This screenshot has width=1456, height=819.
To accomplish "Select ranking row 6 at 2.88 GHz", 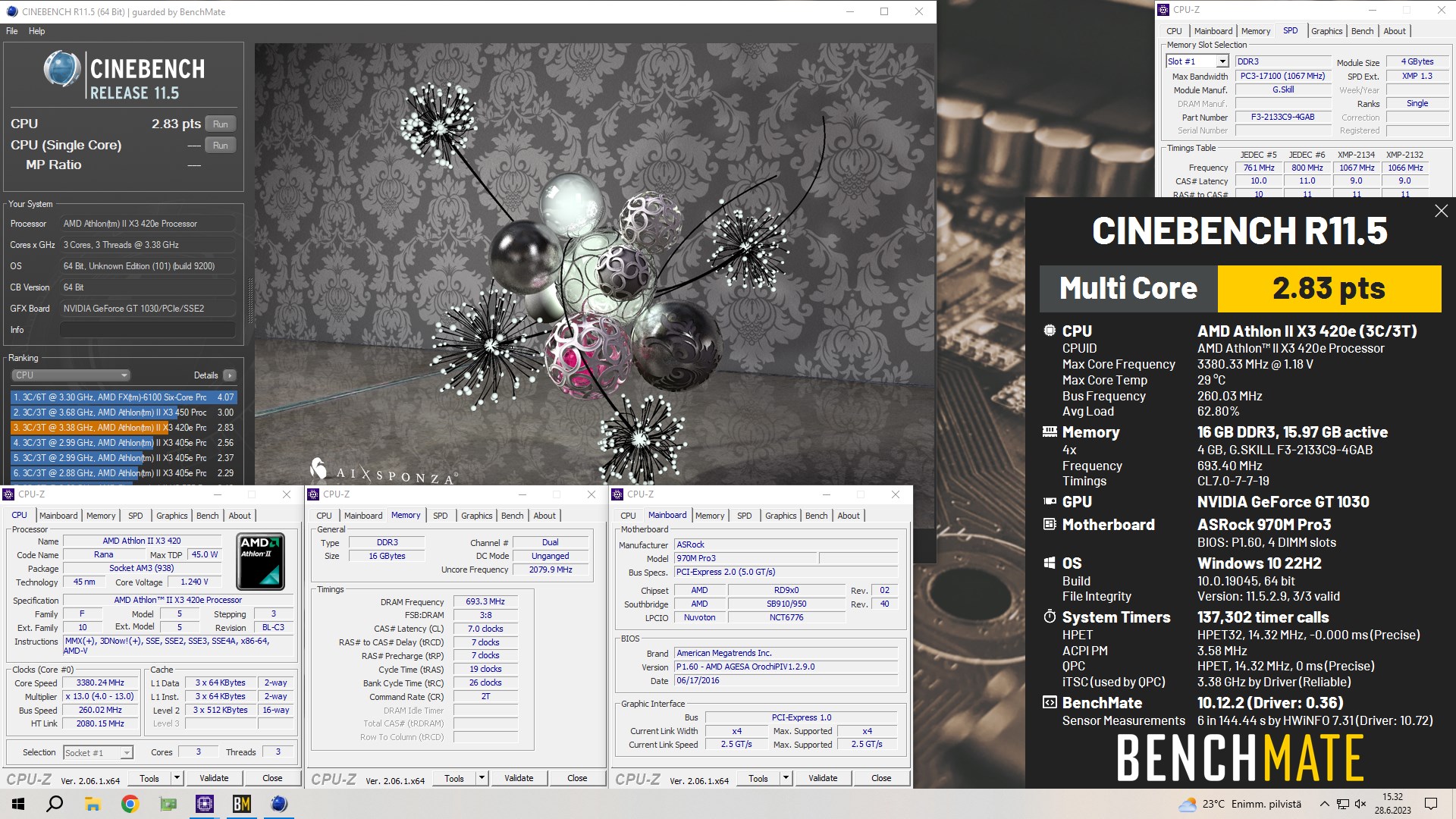I will click(124, 473).
